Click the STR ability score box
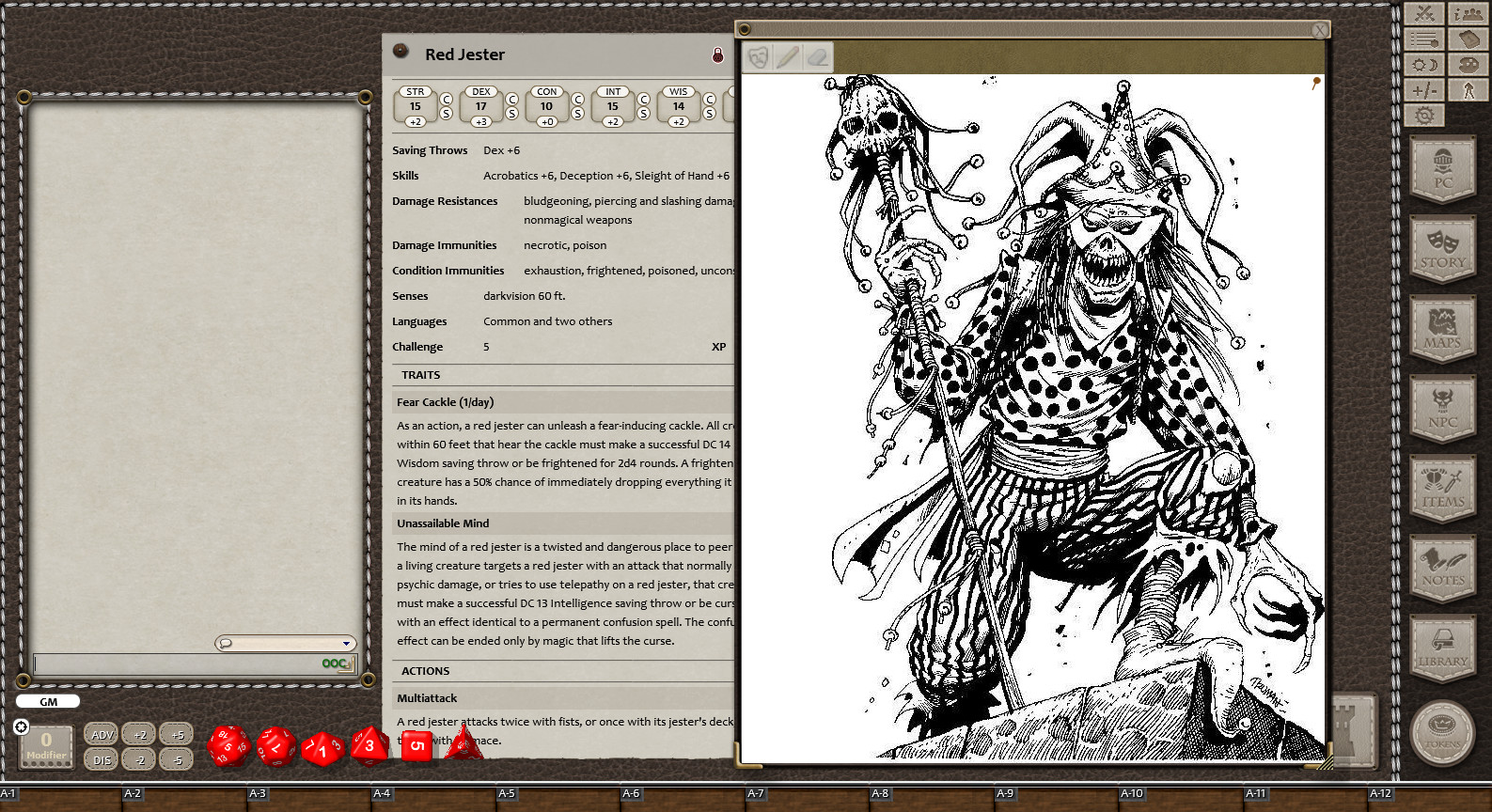Image resolution: width=1492 pixels, height=812 pixels. coord(415,106)
